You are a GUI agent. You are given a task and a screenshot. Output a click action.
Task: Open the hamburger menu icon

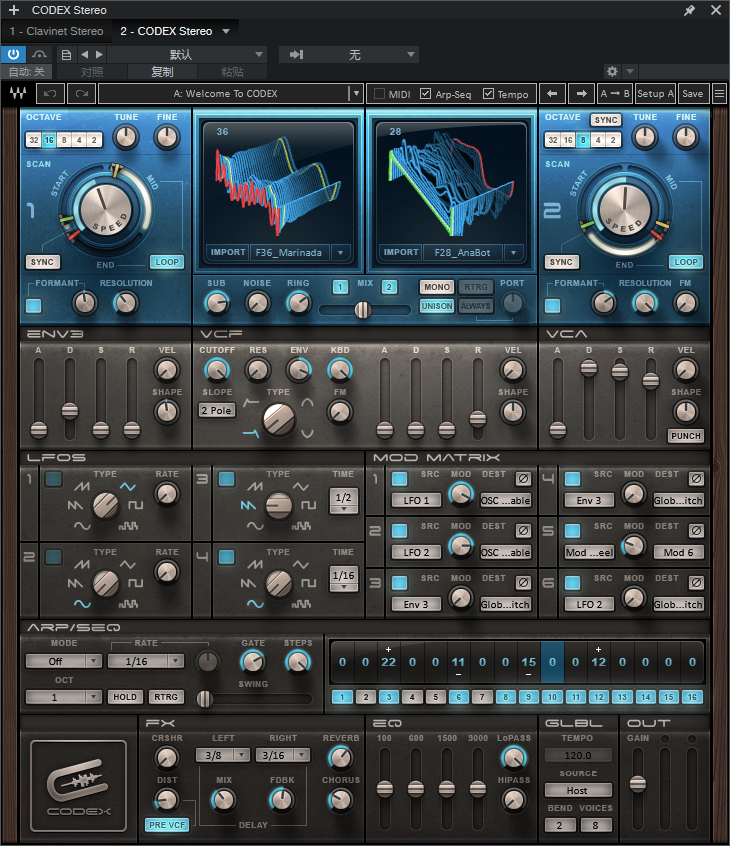[x=719, y=93]
